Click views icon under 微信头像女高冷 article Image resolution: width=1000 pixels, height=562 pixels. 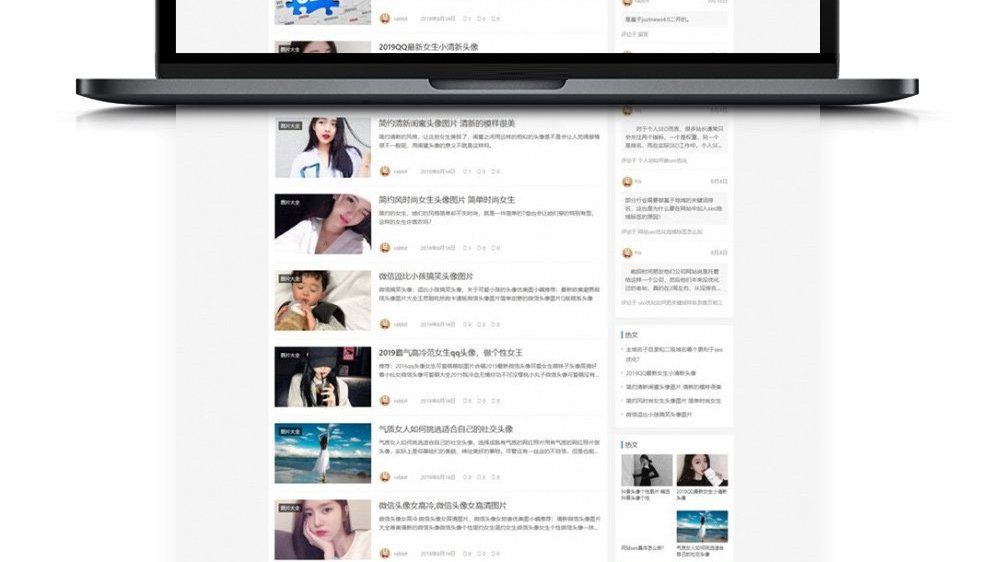tap(465, 554)
